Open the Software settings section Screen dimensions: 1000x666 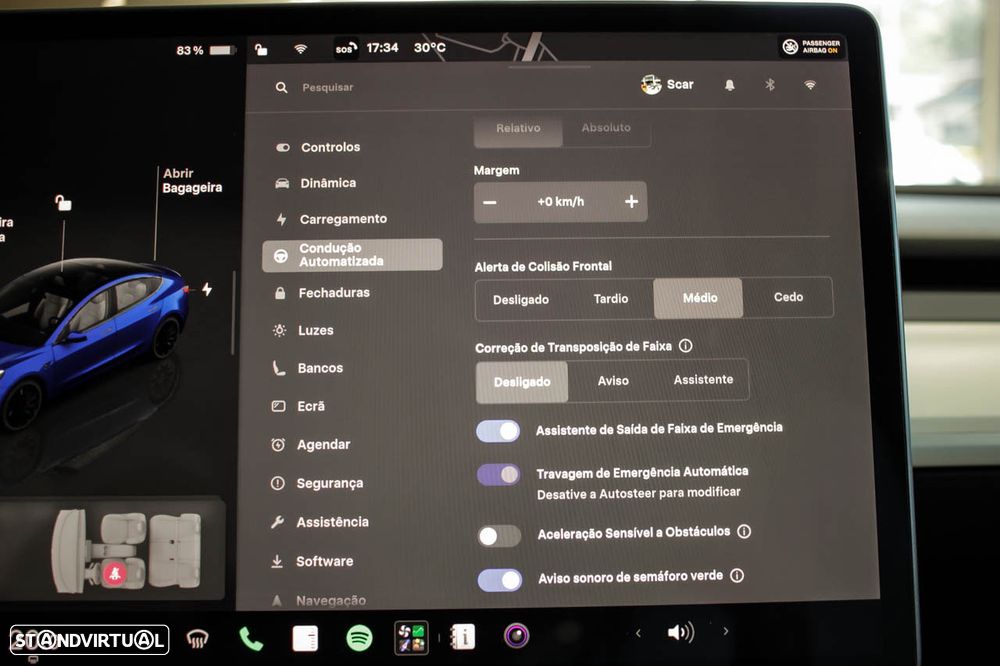[312, 561]
